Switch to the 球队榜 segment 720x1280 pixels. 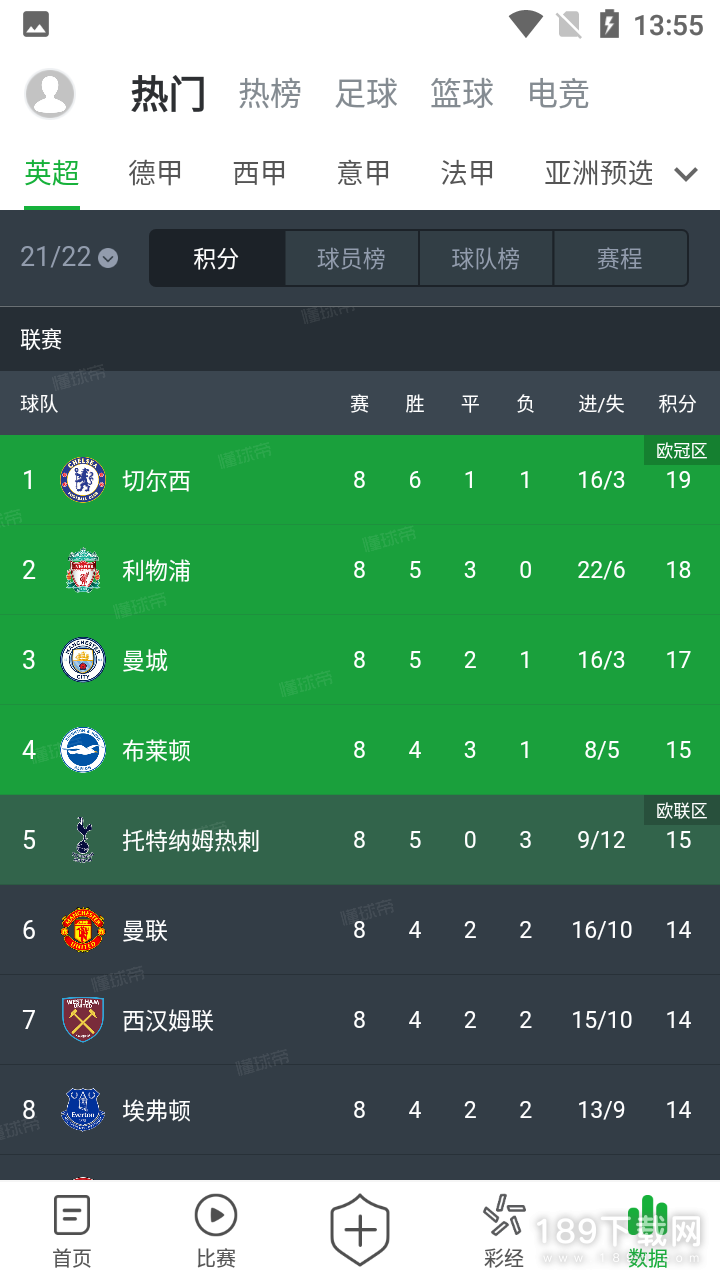tap(486, 259)
